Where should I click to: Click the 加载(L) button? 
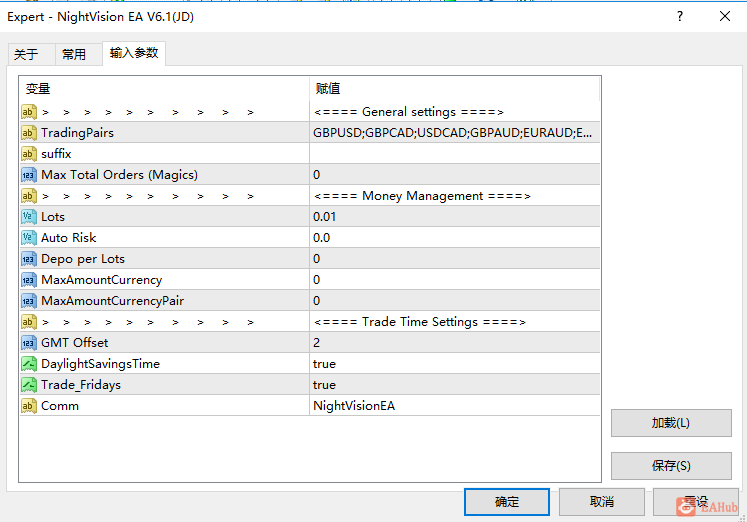click(x=671, y=423)
